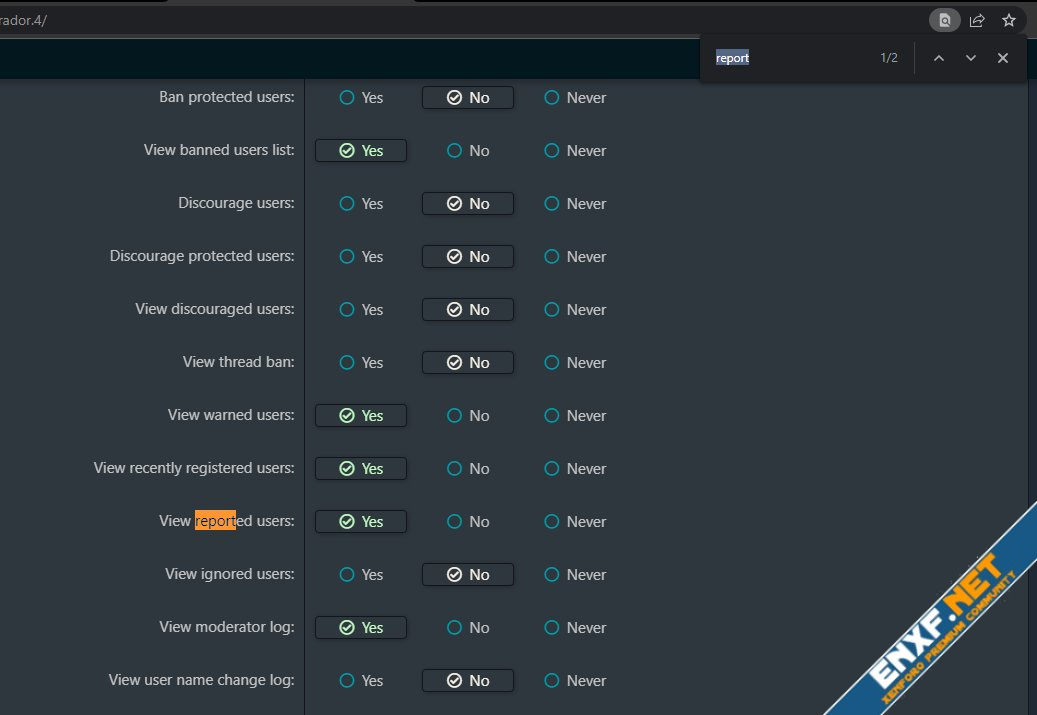
Task: Choose Never for Discourage protected users
Action: 575,257
